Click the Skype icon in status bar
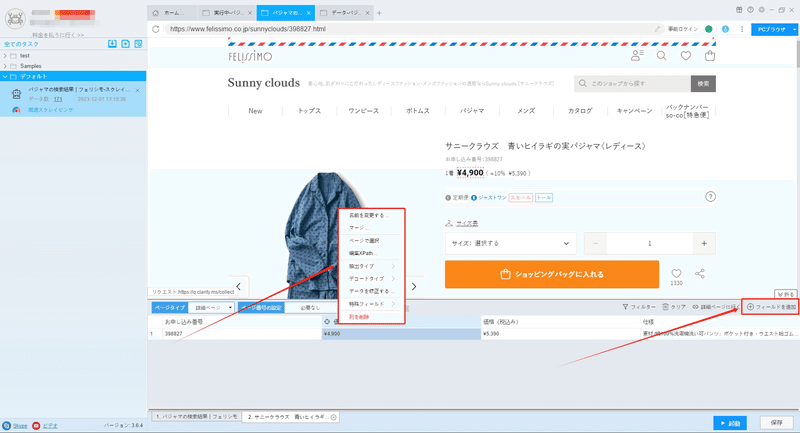This screenshot has width=800, height=433. click(7, 425)
